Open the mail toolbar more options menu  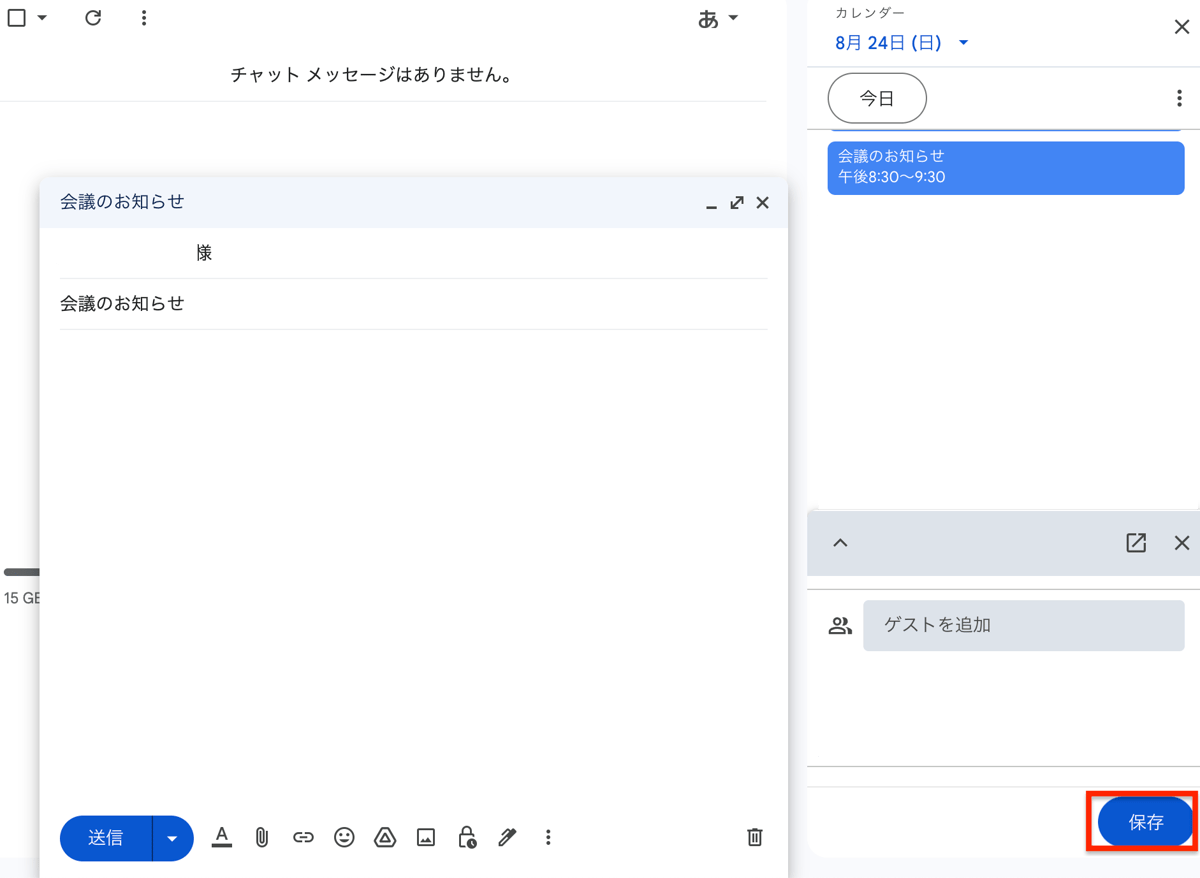click(x=144, y=18)
